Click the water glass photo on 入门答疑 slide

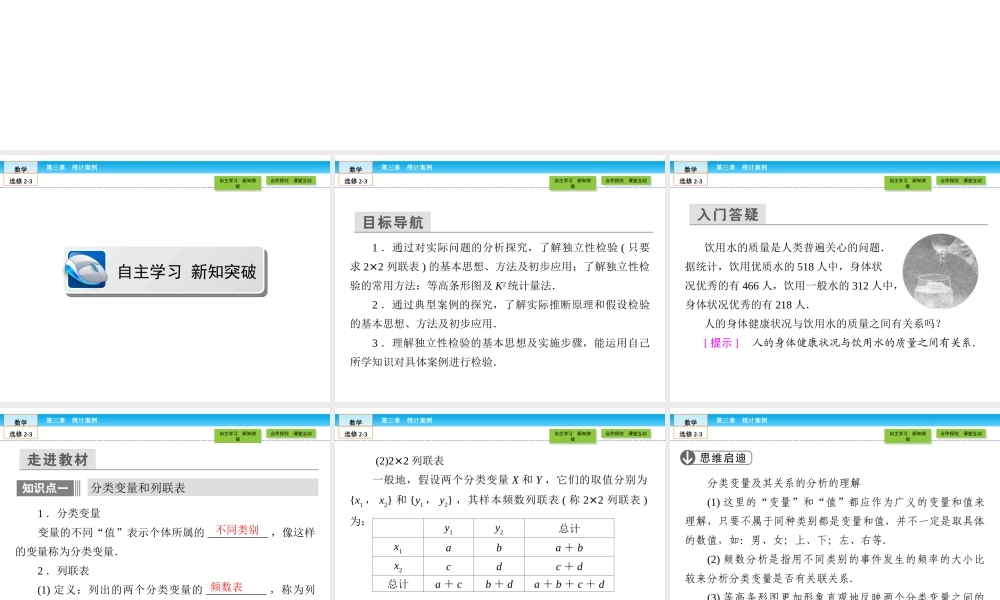[x=941, y=271]
